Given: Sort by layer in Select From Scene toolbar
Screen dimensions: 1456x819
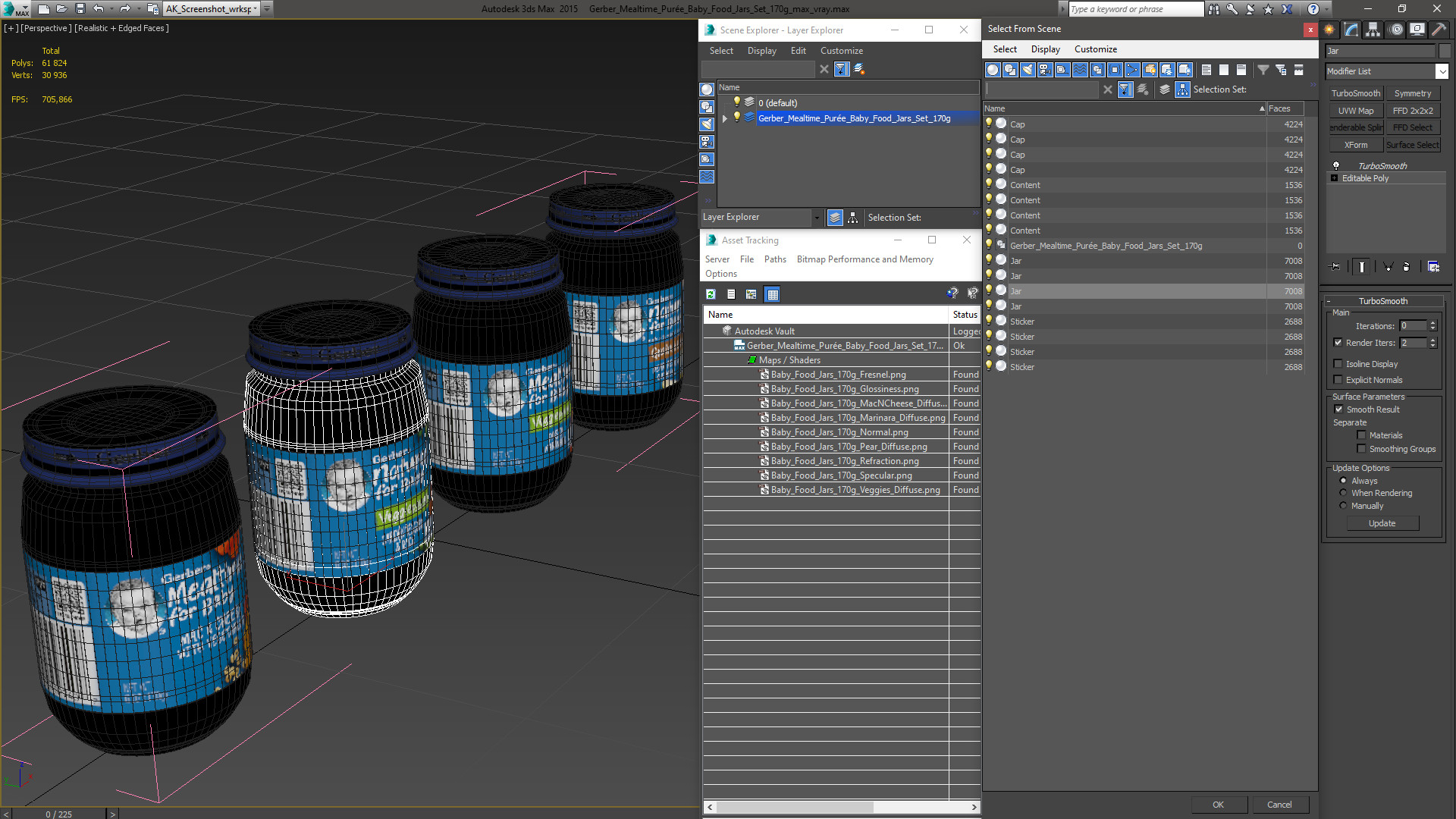Looking at the screenshot, I should coord(1165,89).
